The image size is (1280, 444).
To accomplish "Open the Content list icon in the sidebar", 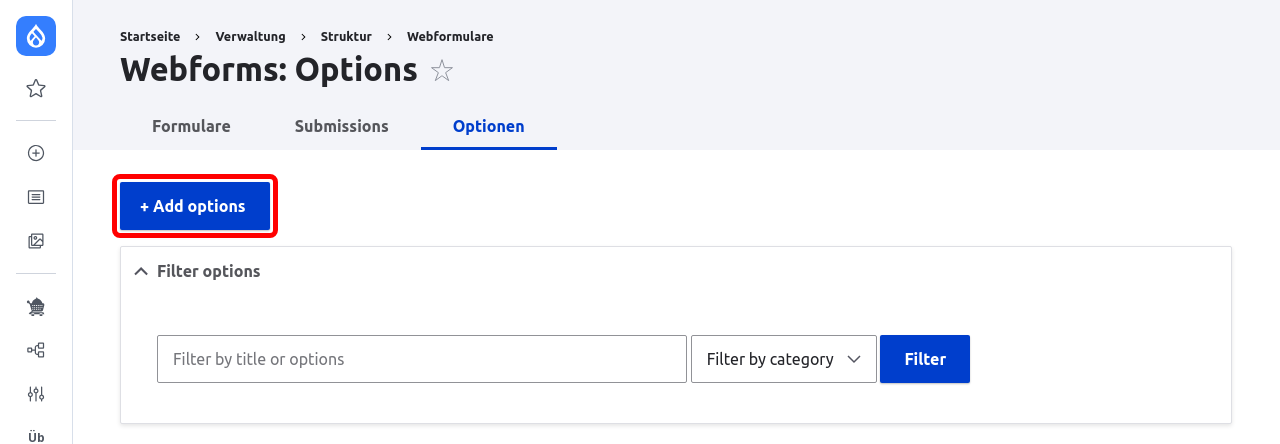I will [x=36, y=197].
